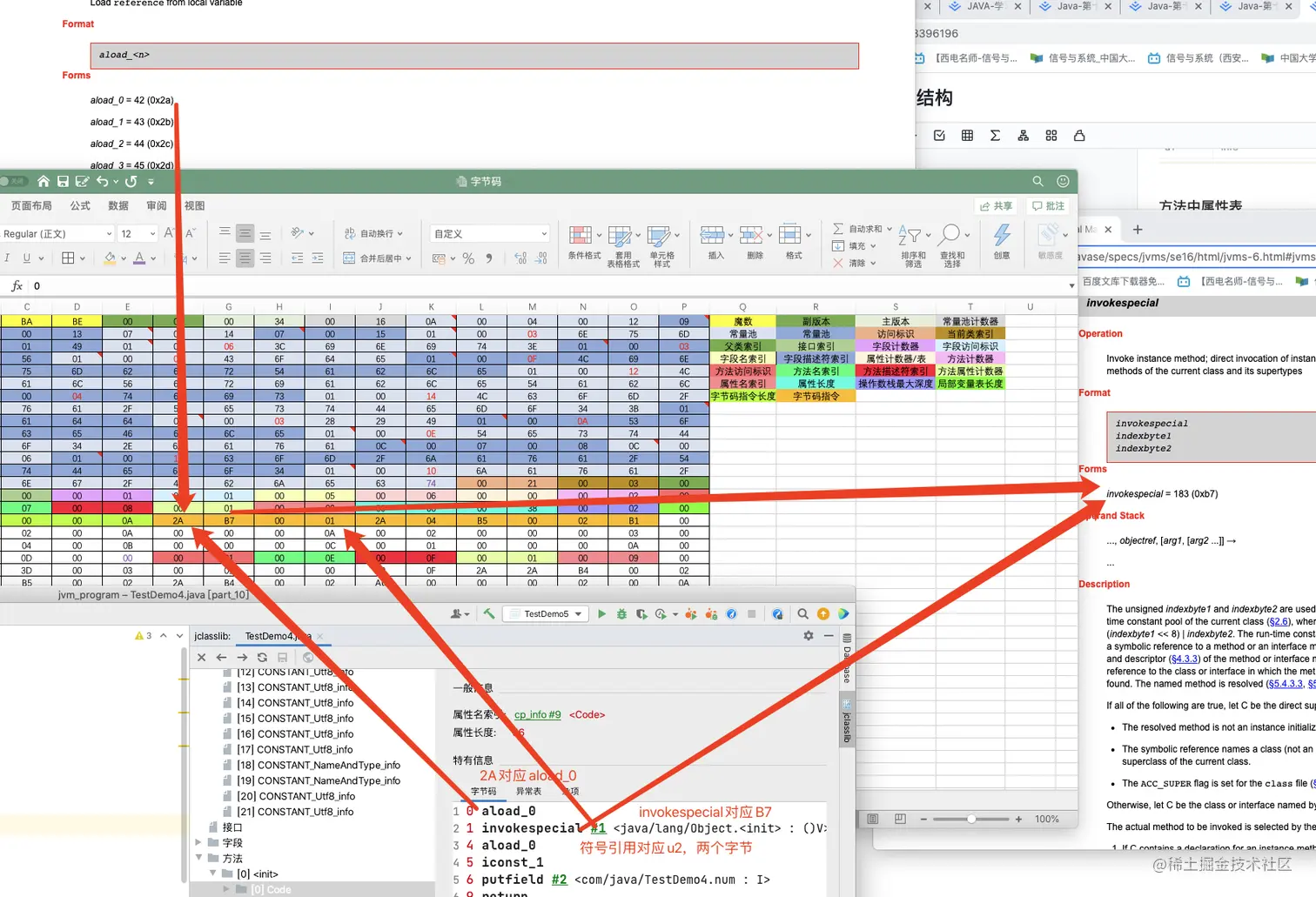Open IntelliJ Search Everywhere magnifier icon
Image resolution: width=1316 pixels, height=897 pixels.
pos(802,613)
